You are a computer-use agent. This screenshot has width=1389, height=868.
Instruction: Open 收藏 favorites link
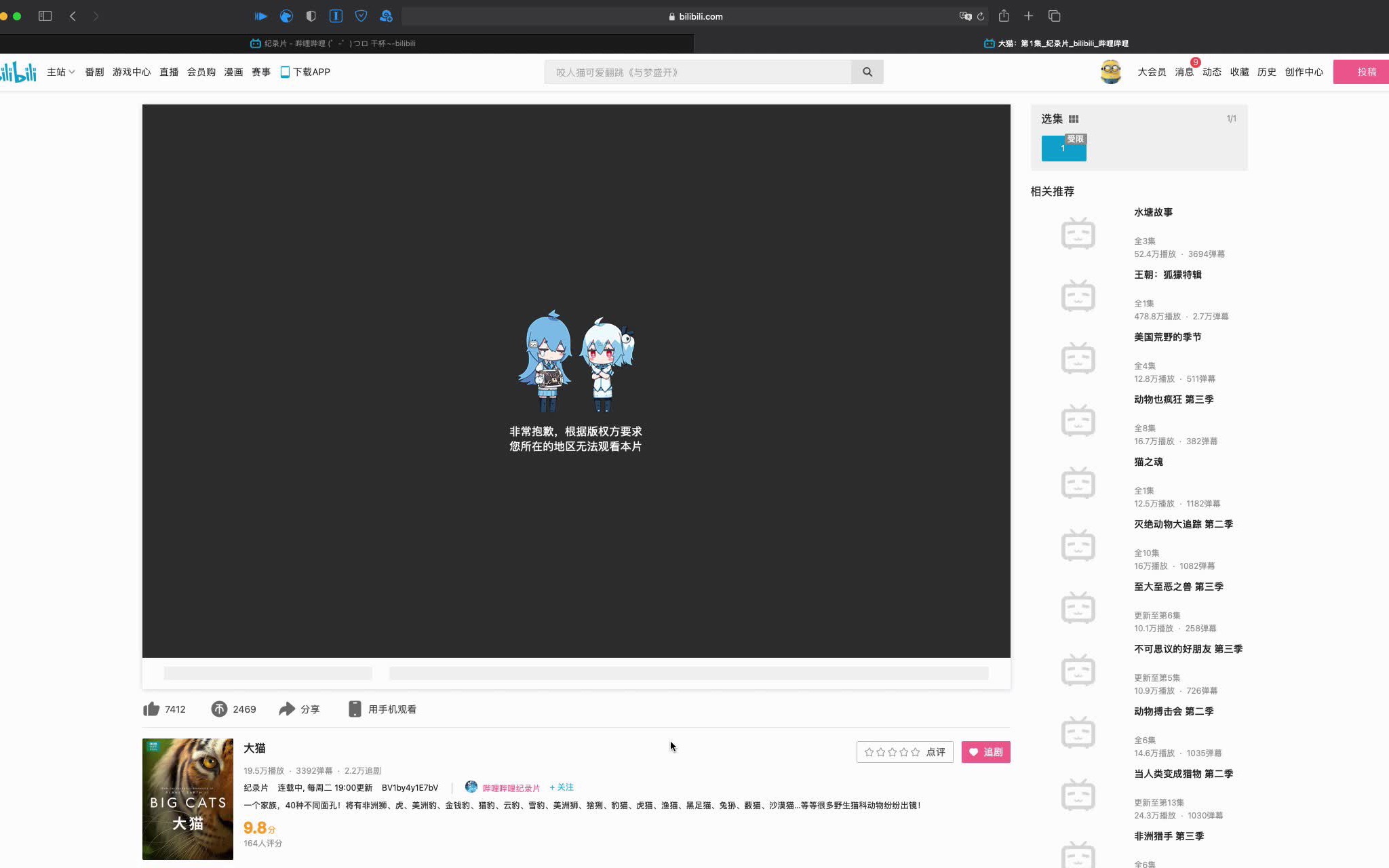[x=1240, y=72]
